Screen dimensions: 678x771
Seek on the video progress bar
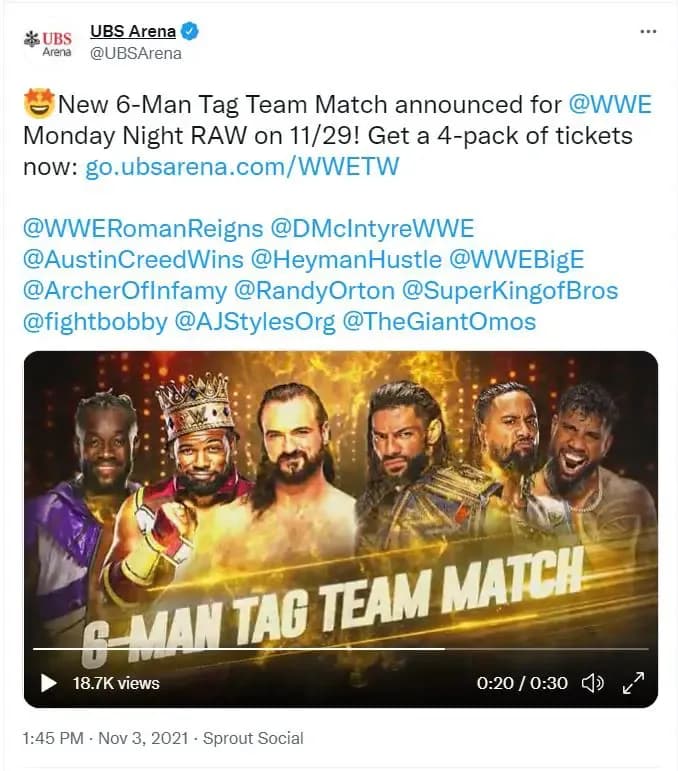340,649
